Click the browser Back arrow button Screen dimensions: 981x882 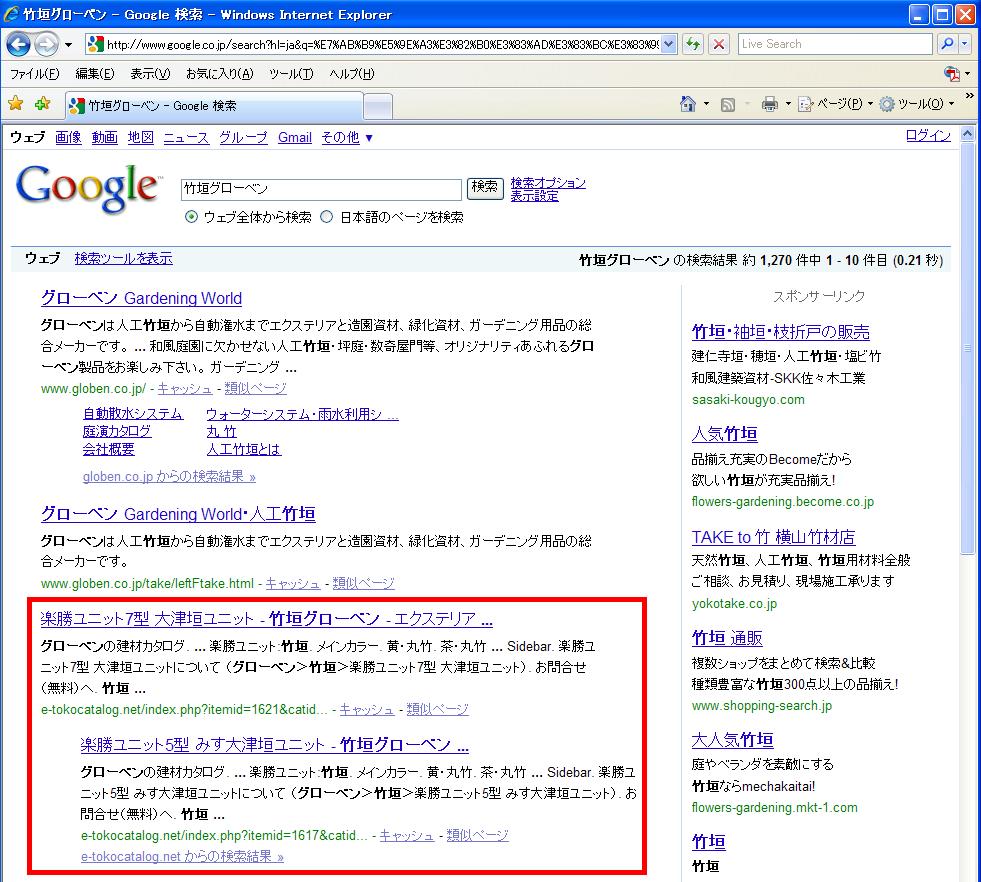(19, 45)
